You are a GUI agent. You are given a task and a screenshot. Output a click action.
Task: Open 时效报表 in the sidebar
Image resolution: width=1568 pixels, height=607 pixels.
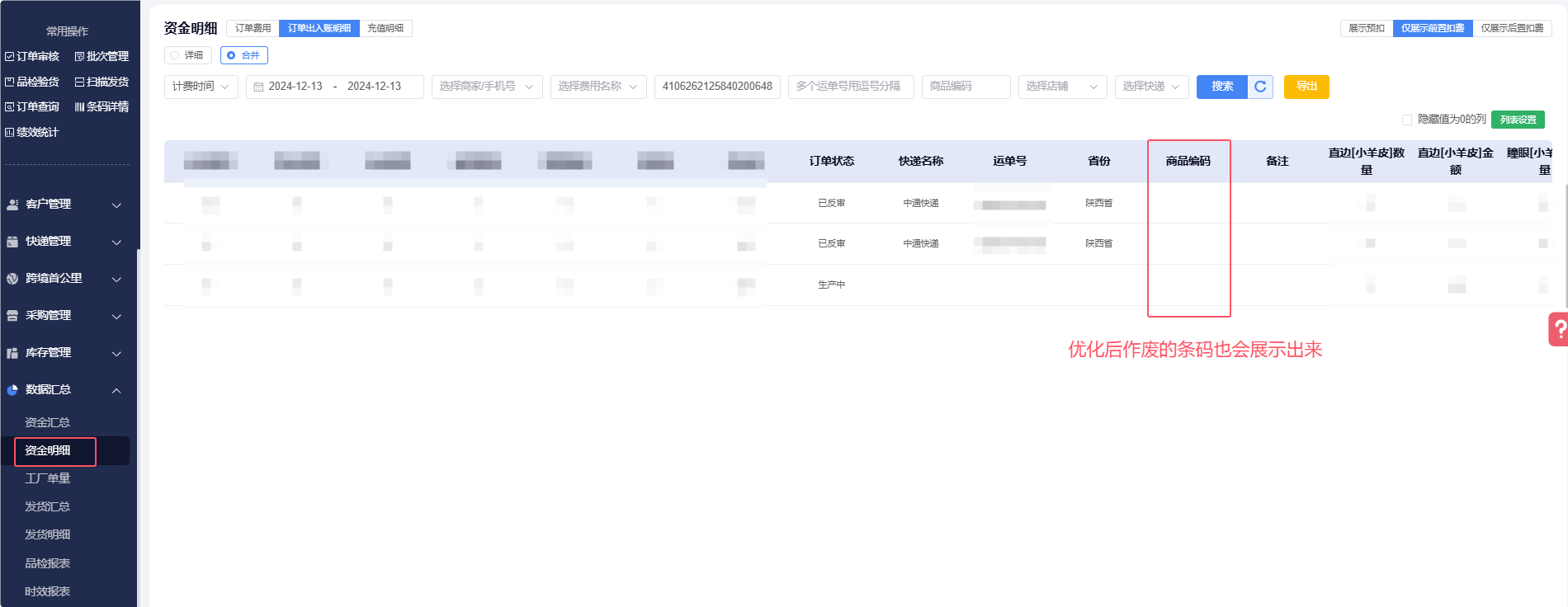tap(48, 591)
